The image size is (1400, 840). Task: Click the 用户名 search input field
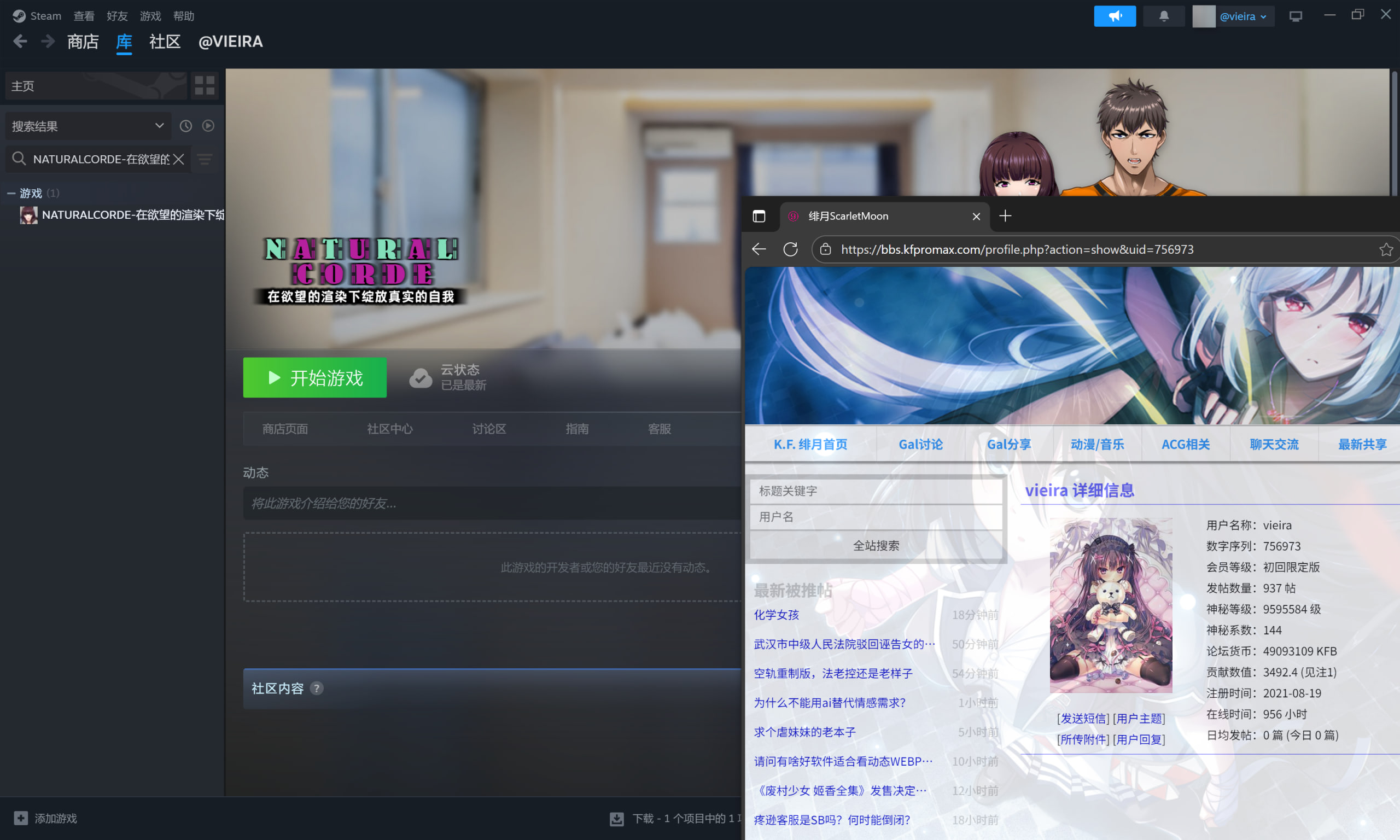876,517
